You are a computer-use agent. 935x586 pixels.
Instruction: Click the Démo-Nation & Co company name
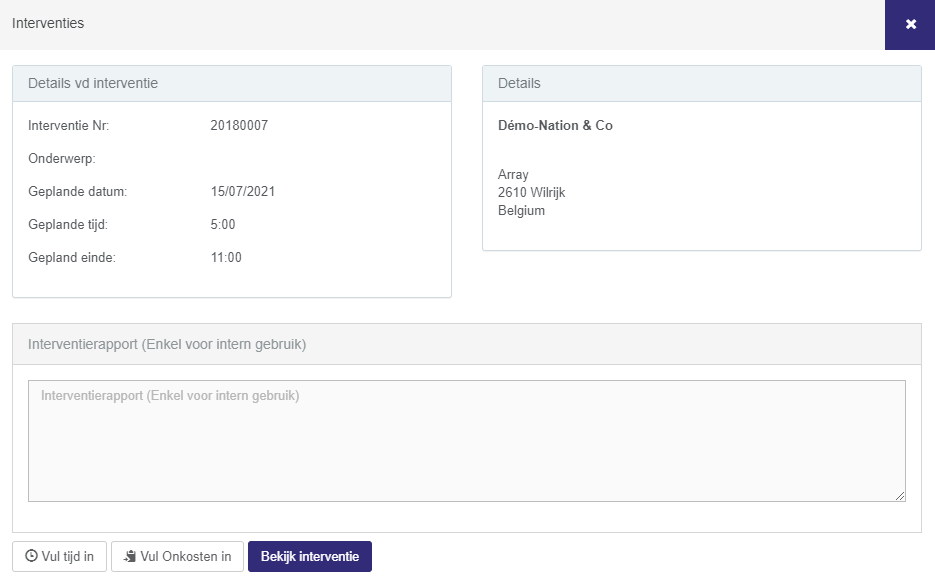pos(555,125)
